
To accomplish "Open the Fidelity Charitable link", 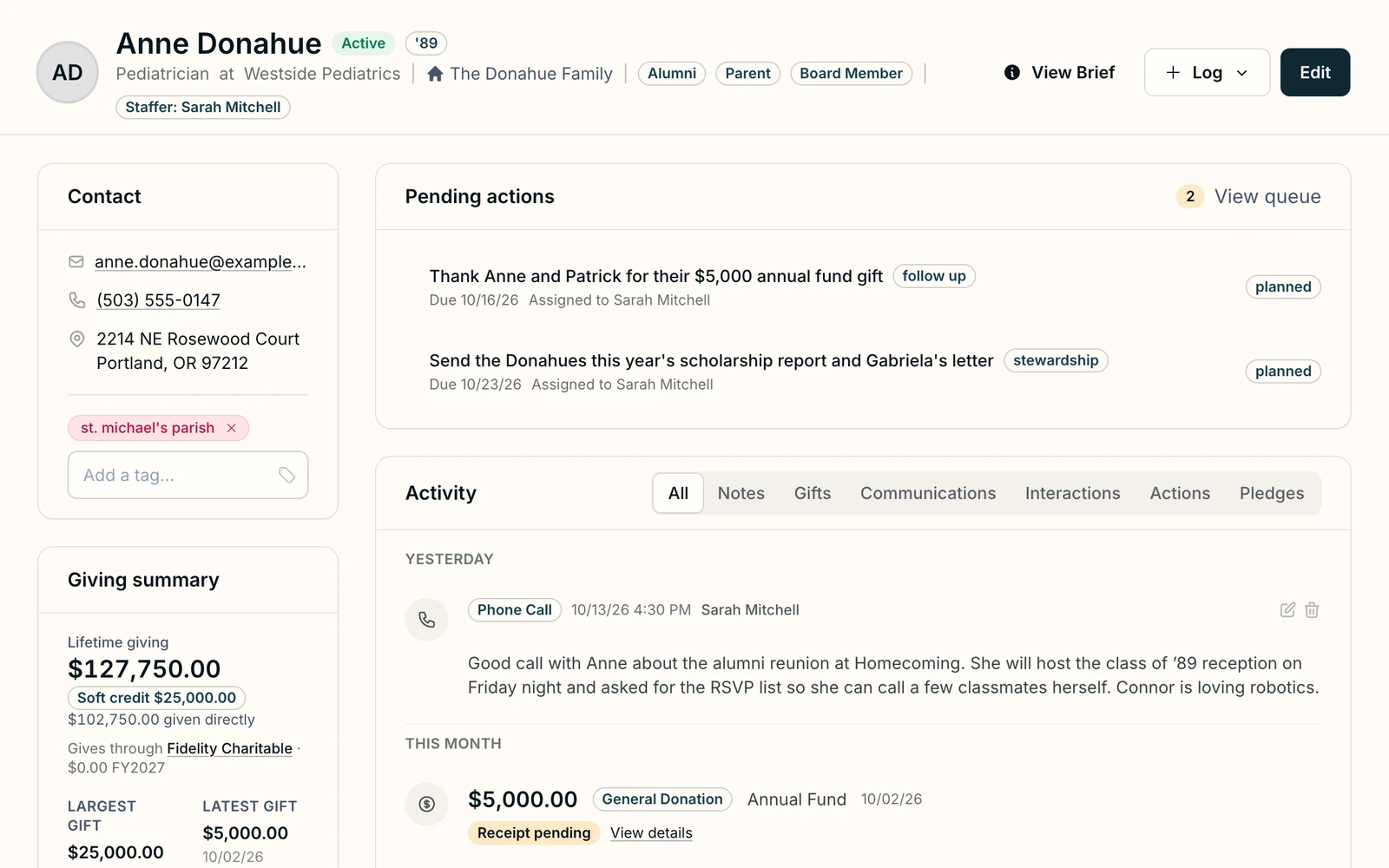I will [x=229, y=748].
